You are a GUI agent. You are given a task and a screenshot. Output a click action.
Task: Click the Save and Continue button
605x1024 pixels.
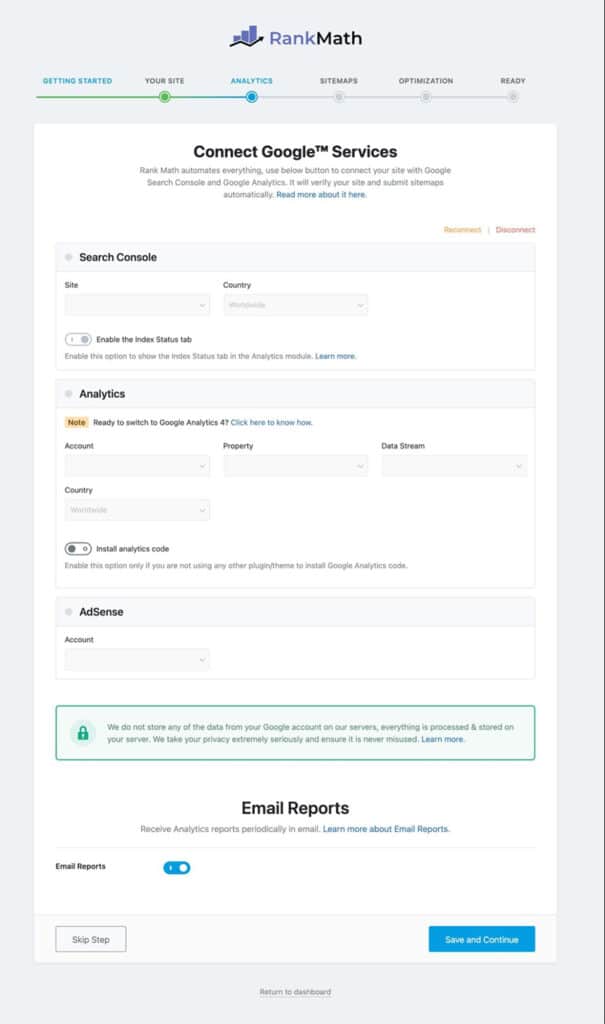pyautogui.click(x=481, y=939)
